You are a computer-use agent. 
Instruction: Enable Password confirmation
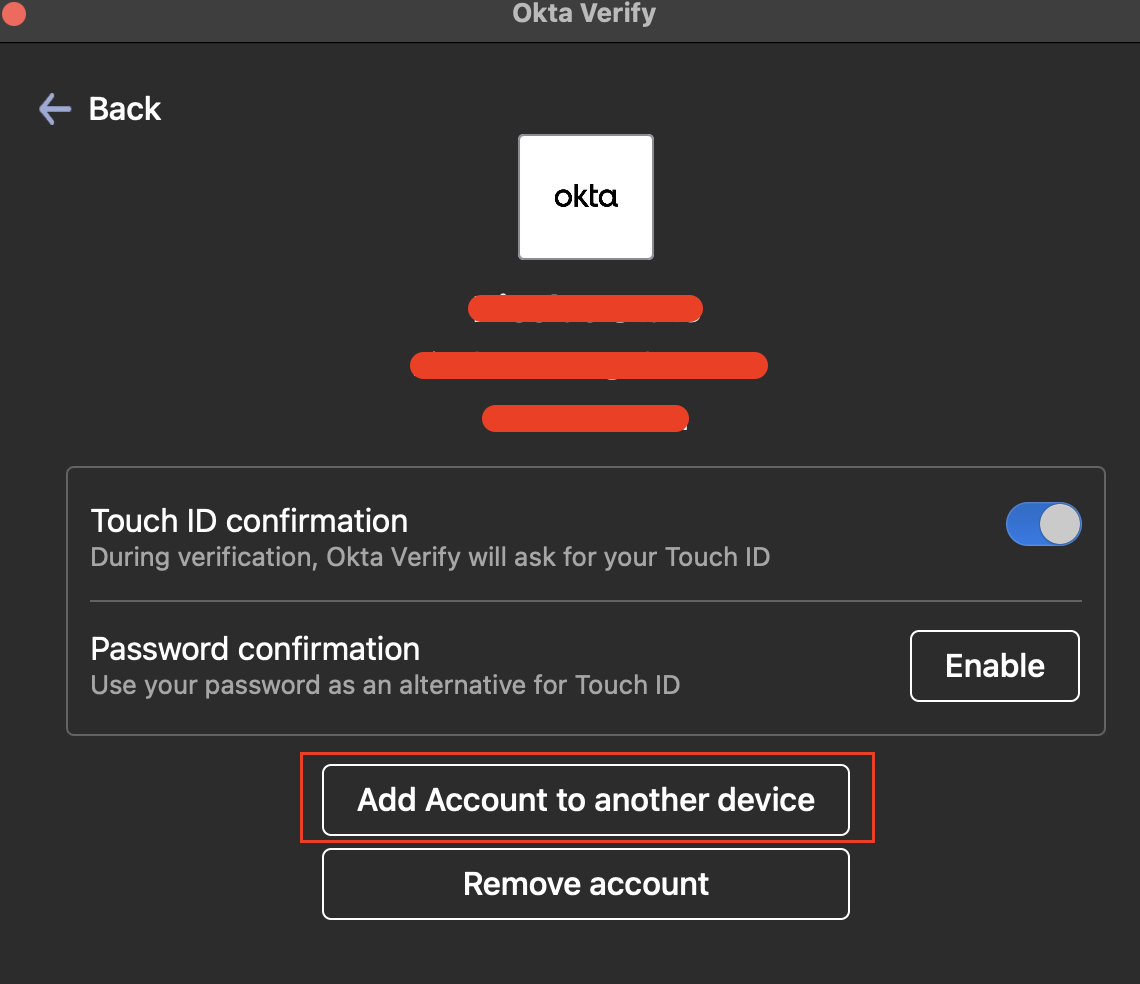point(994,666)
